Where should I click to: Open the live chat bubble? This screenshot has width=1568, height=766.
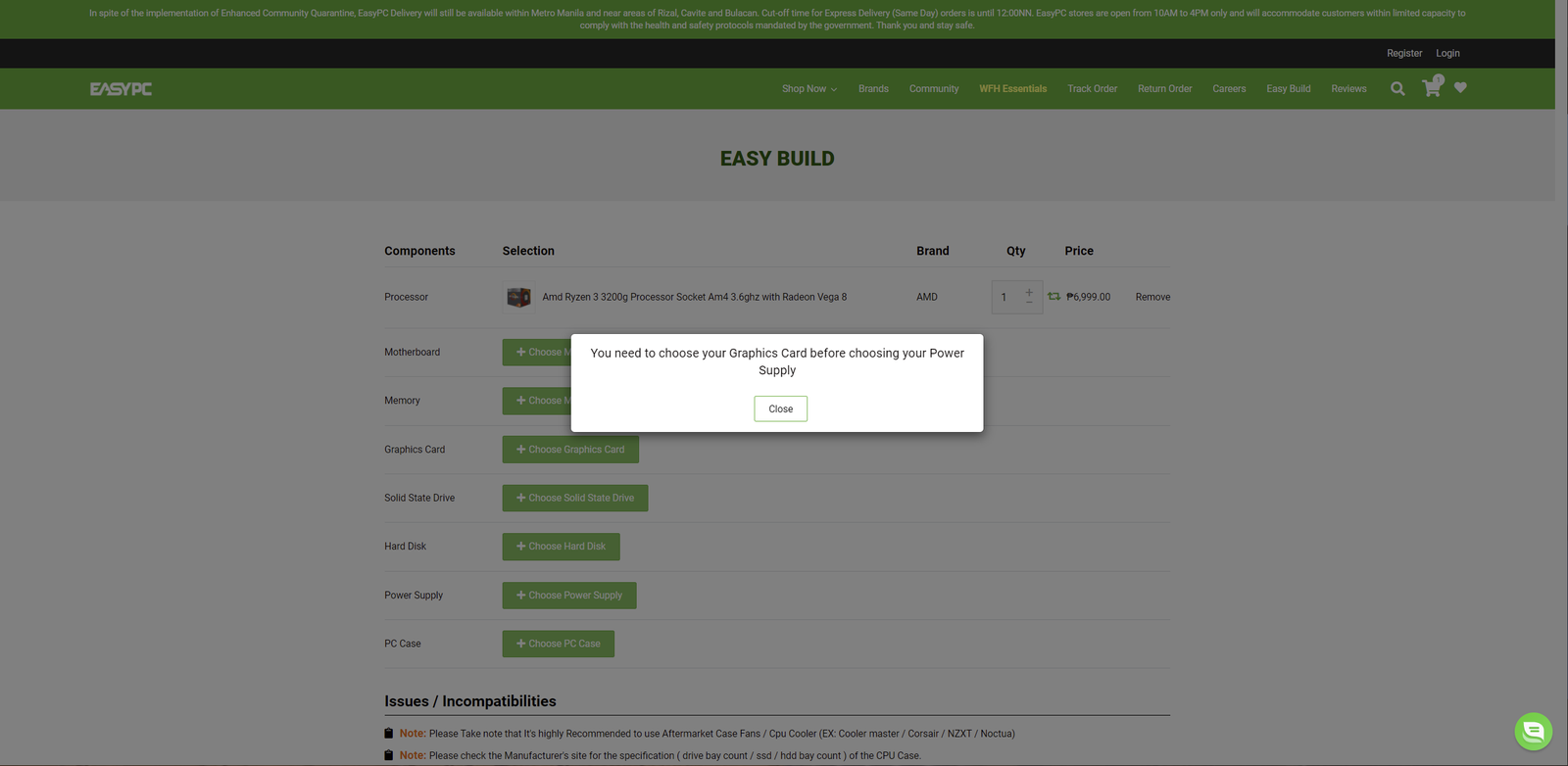tap(1533, 731)
